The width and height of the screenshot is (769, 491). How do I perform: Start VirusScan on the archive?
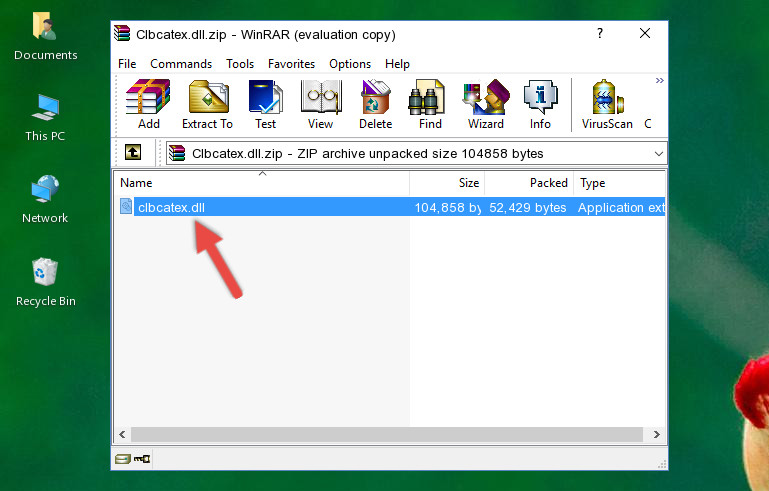(607, 104)
